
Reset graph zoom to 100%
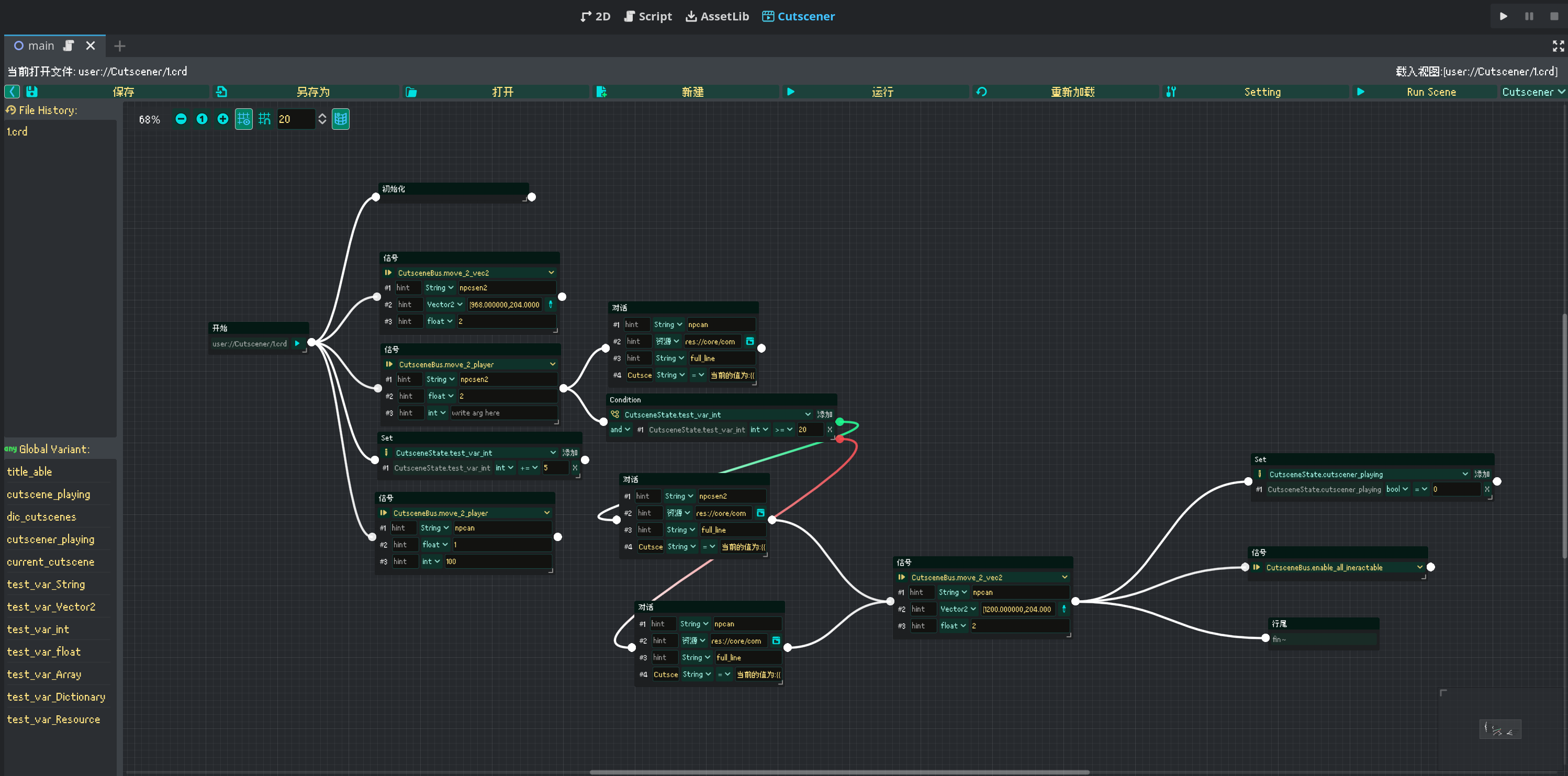[x=202, y=119]
